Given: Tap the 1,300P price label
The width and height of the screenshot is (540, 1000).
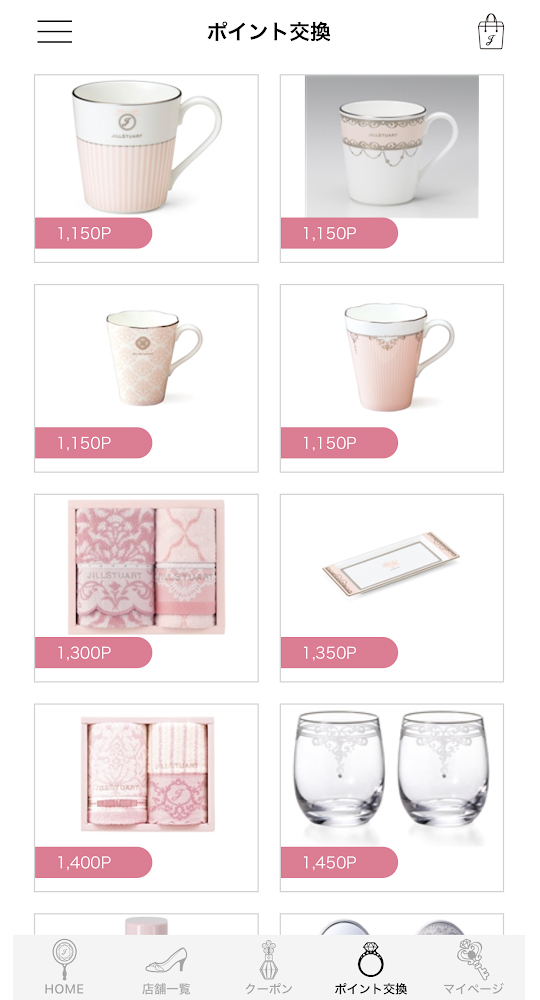Looking at the screenshot, I should point(93,652).
